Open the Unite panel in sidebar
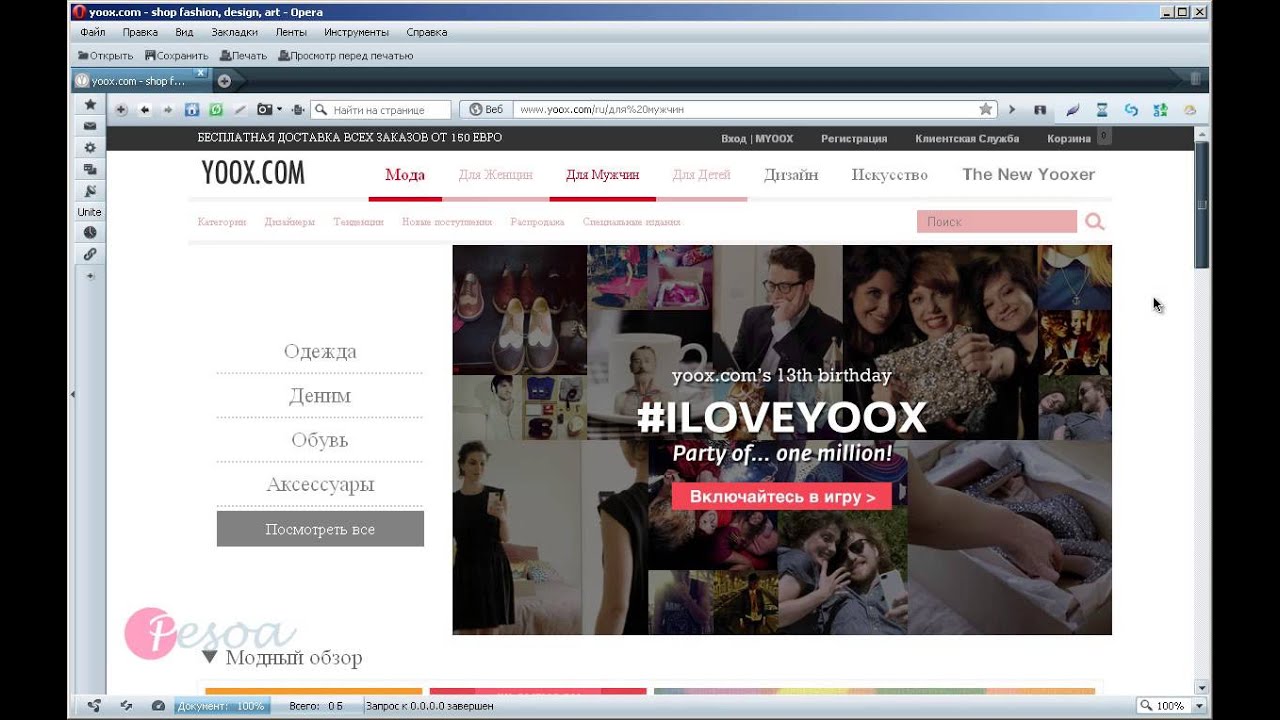 point(90,212)
